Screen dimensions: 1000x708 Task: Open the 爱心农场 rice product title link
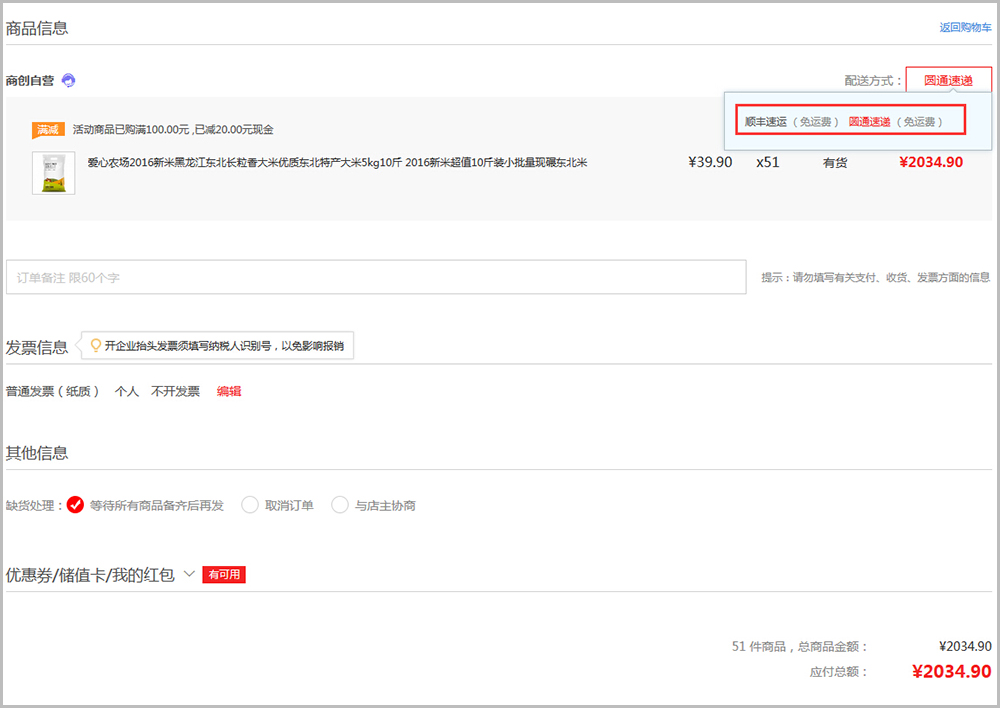point(337,163)
